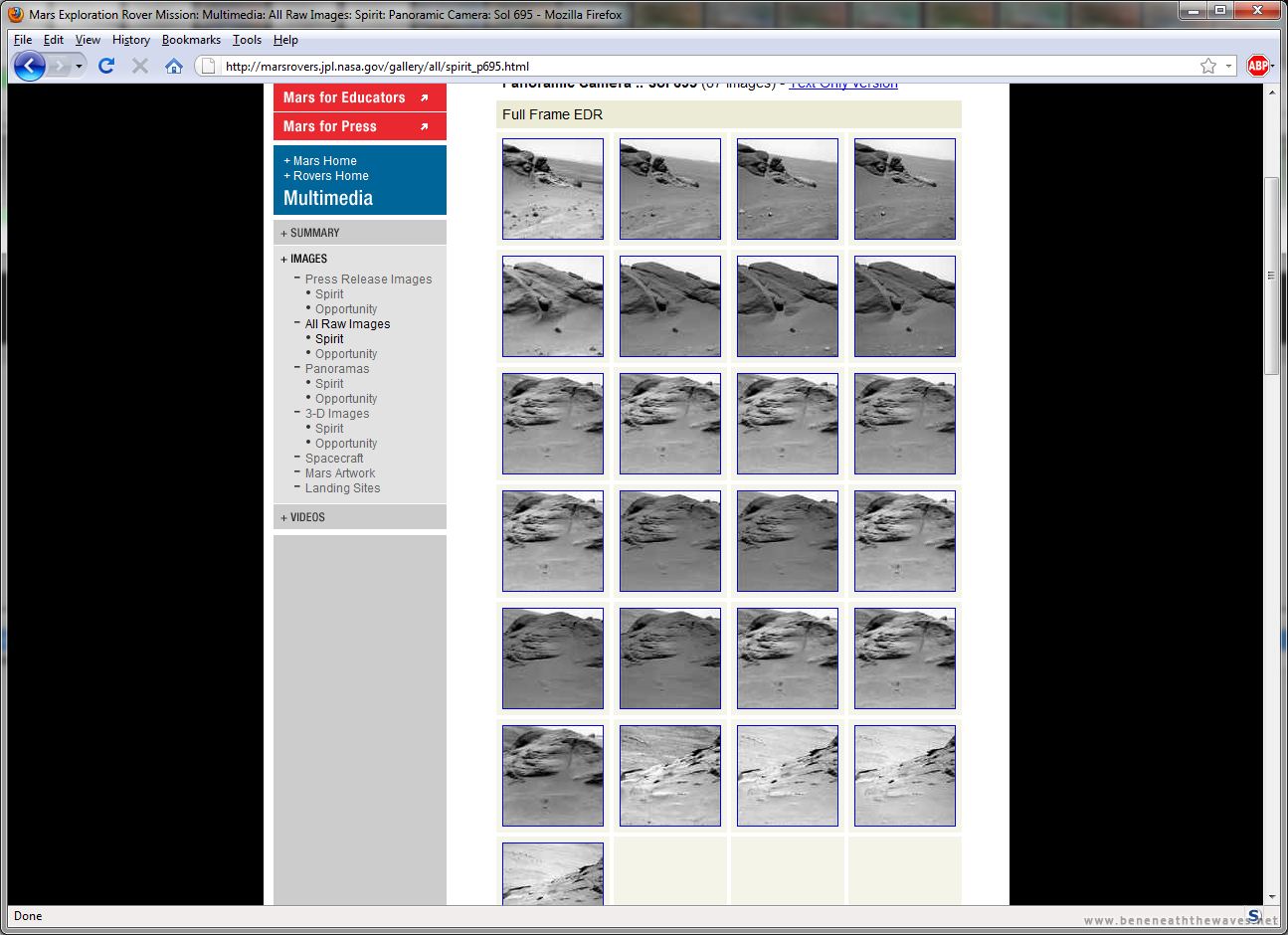Image resolution: width=1288 pixels, height=935 pixels.
Task: Open the Help menu
Action: click(285, 40)
